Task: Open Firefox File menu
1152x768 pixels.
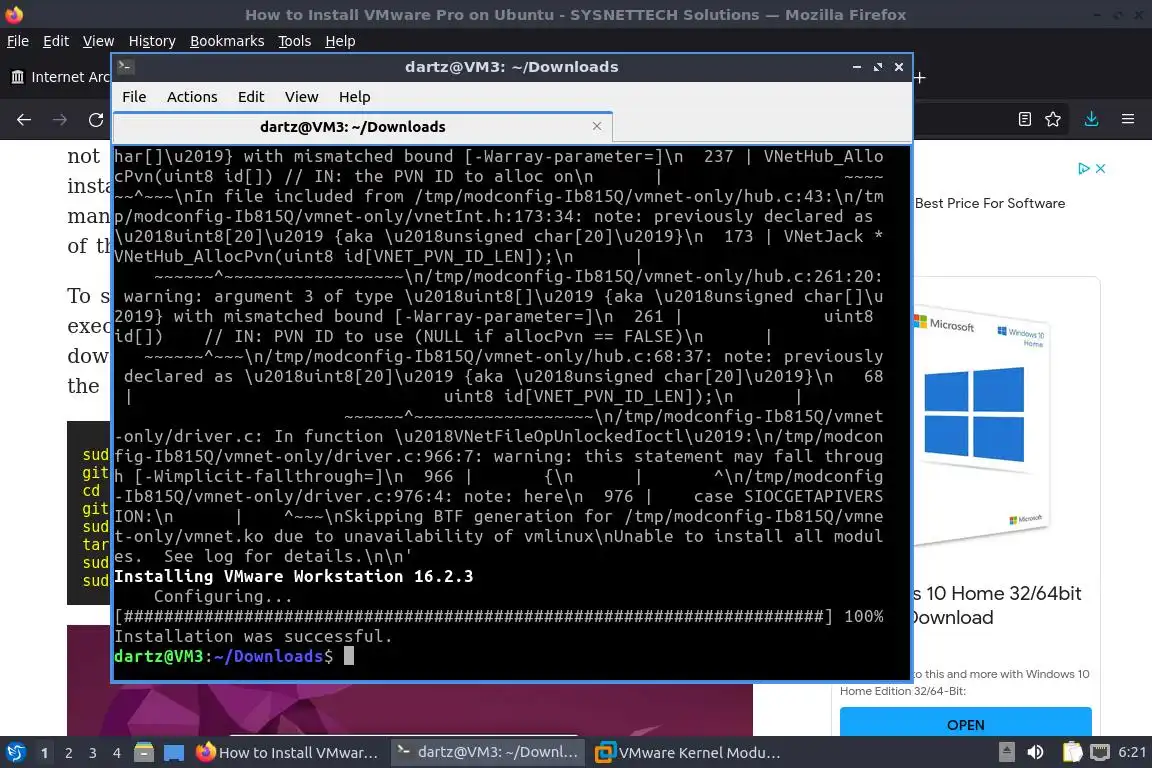Action: [18, 41]
